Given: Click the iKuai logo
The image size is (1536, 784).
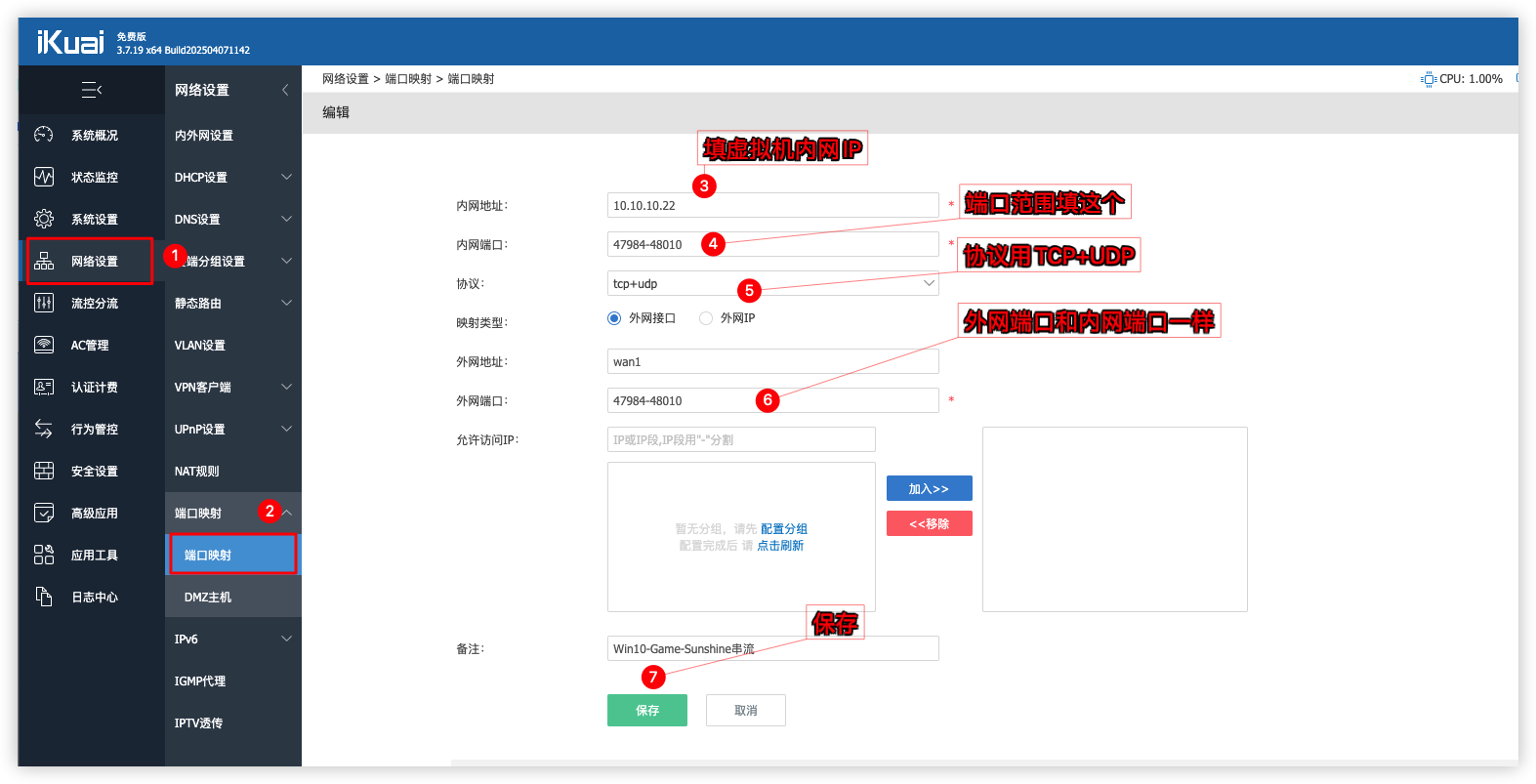Looking at the screenshot, I should (x=70, y=42).
